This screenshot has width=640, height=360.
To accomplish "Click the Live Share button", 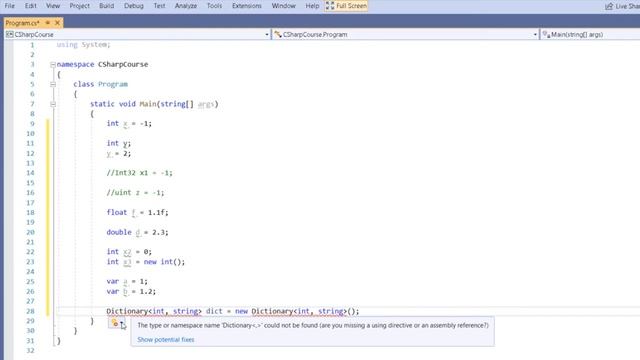I will [622, 6].
